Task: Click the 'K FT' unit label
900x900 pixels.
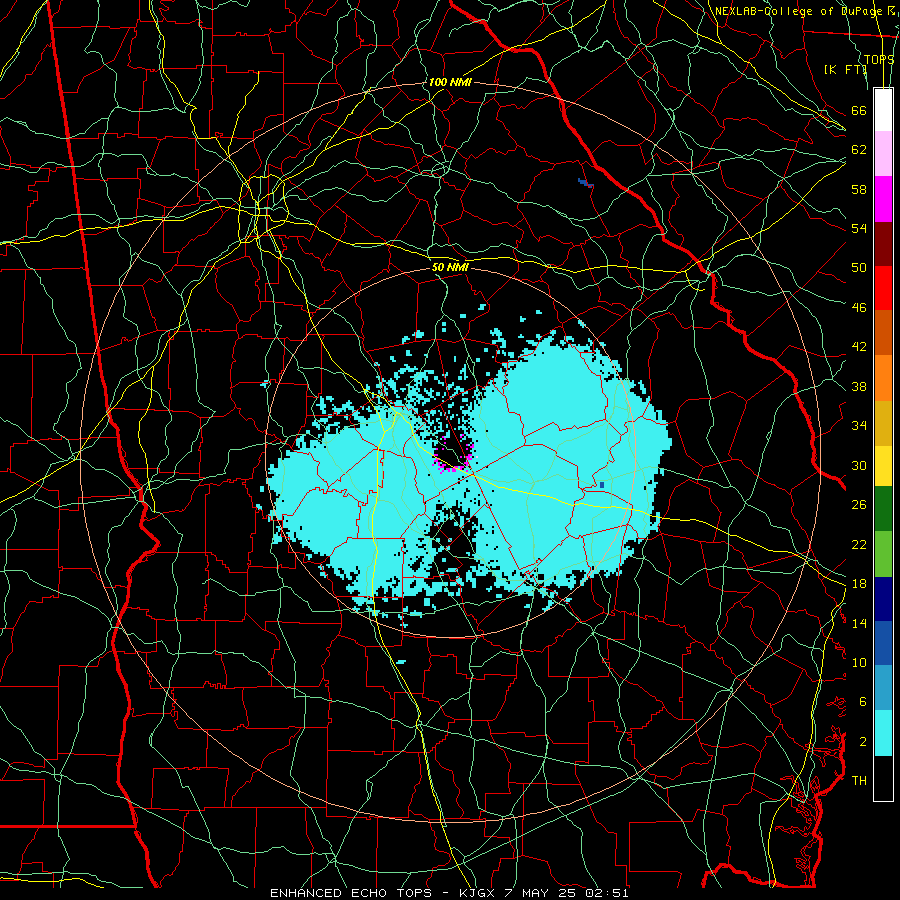Action: click(x=846, y=69)
